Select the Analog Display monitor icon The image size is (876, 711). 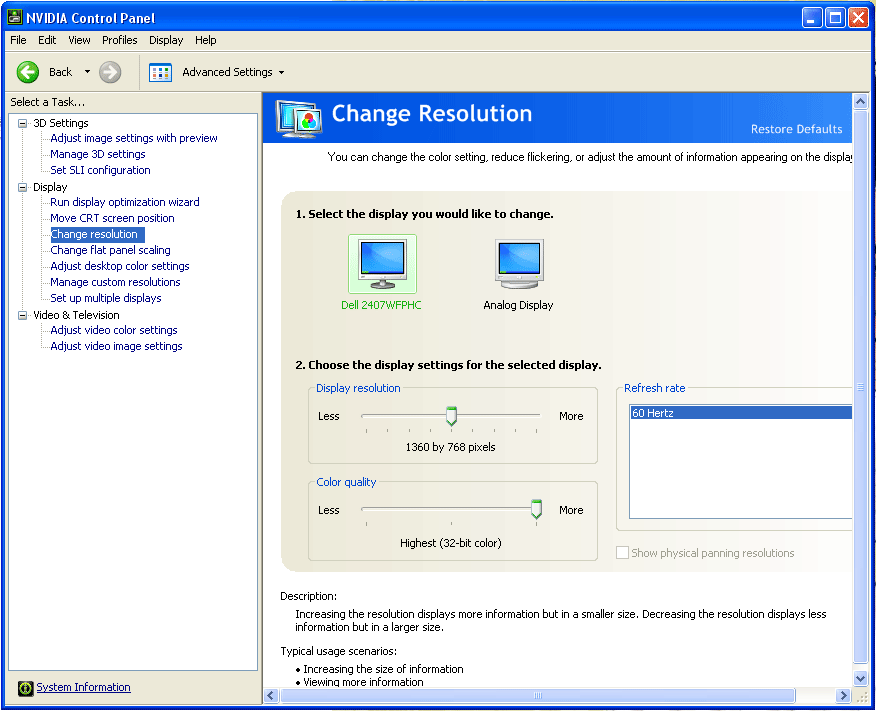518,264
